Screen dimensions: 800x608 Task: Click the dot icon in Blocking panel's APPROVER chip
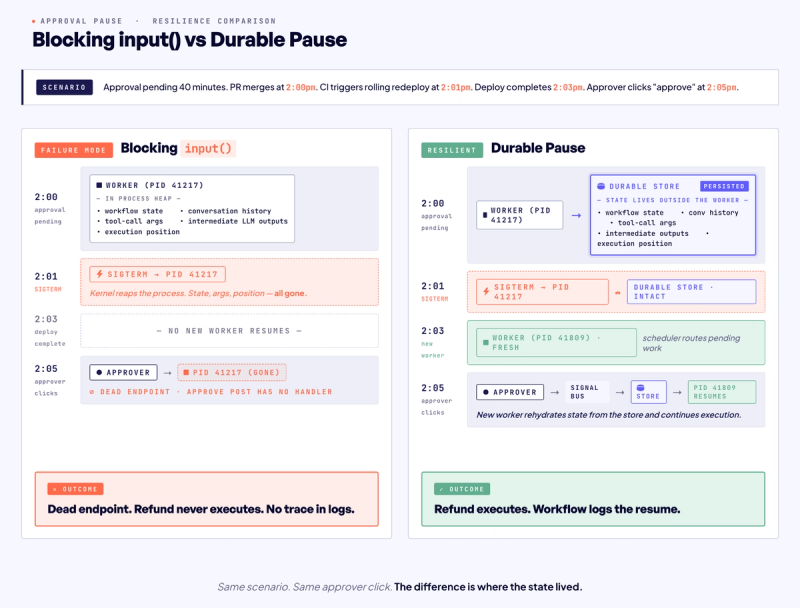[x=99, y=373]
